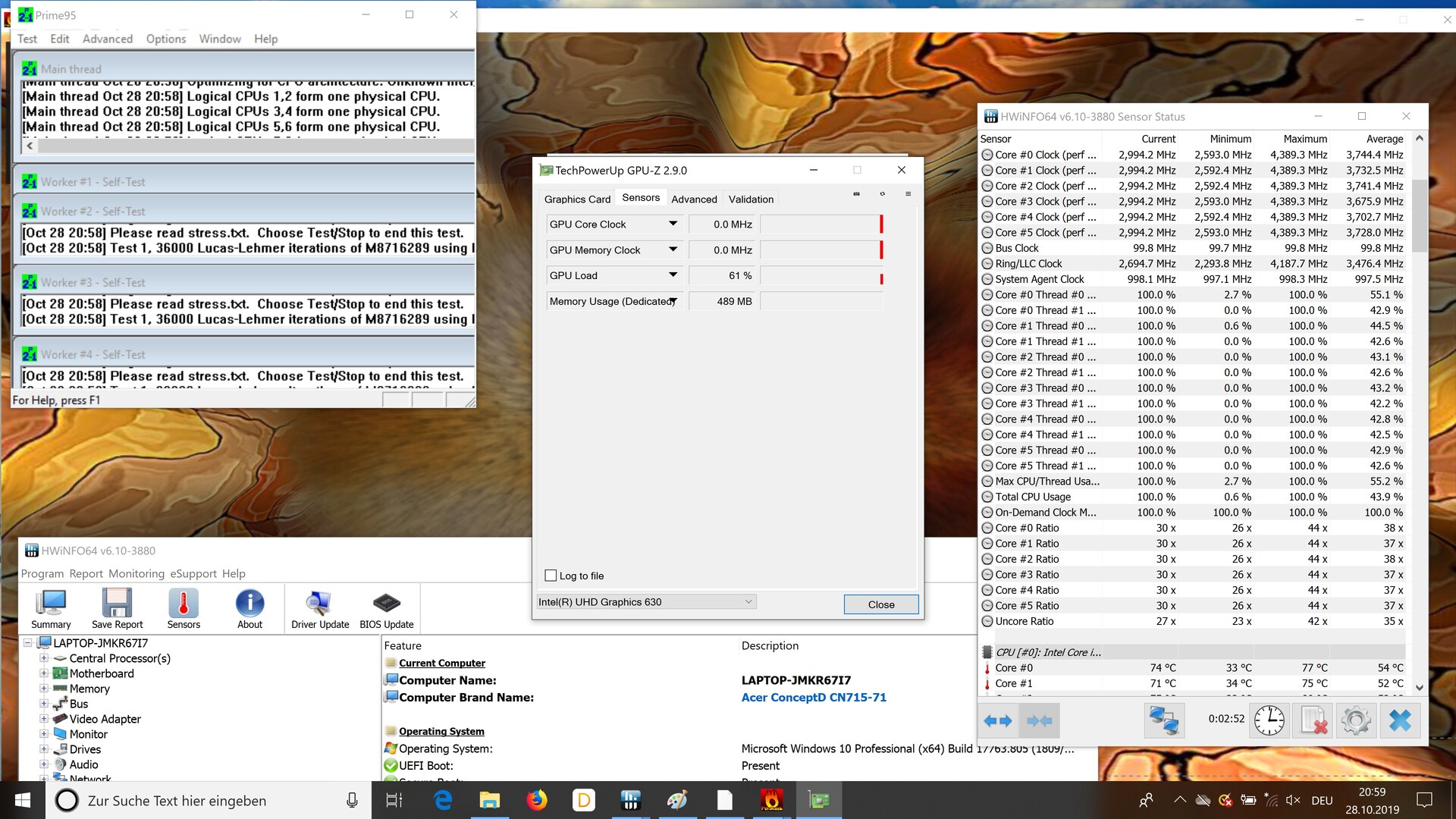Show hidden tray icons chevron
Viewport: 1456px width, 819px height.
pos(1180,800)
